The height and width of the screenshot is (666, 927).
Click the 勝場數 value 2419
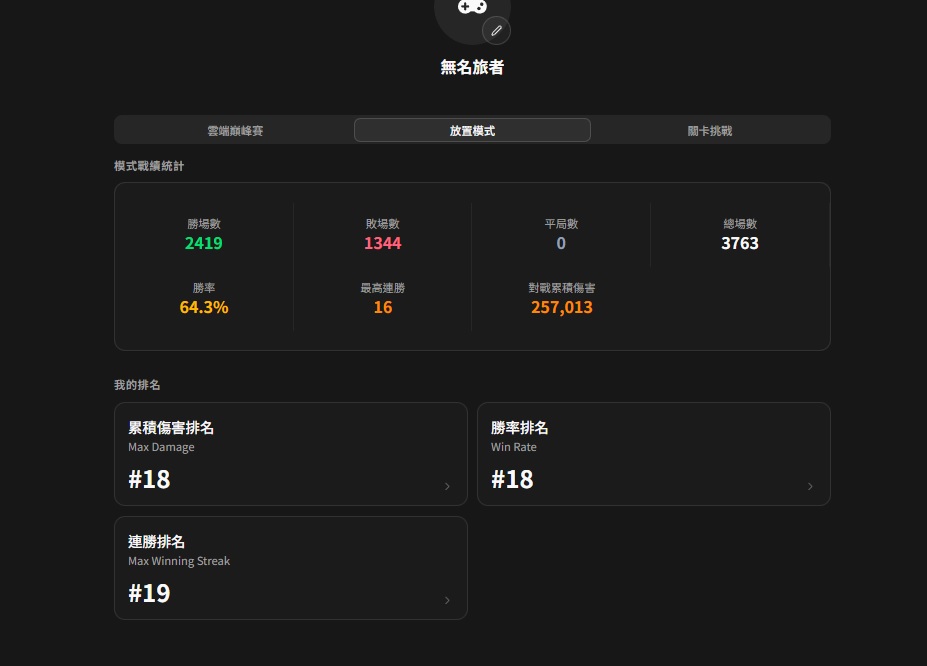203,243
